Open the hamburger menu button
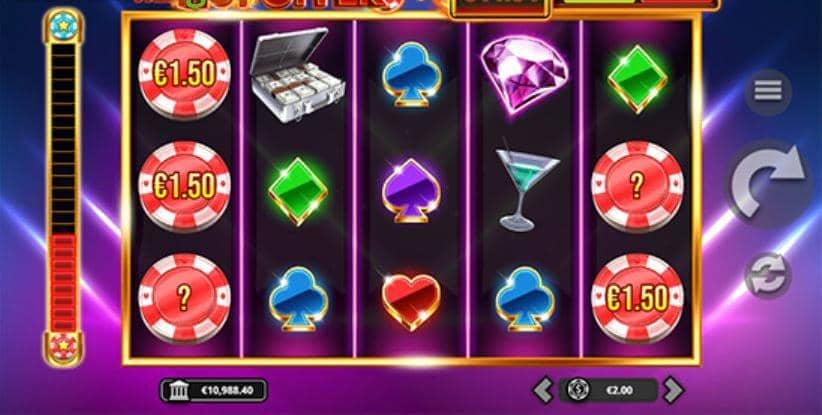The height and width of the screenshot is (415, 822). click(768, 91)
